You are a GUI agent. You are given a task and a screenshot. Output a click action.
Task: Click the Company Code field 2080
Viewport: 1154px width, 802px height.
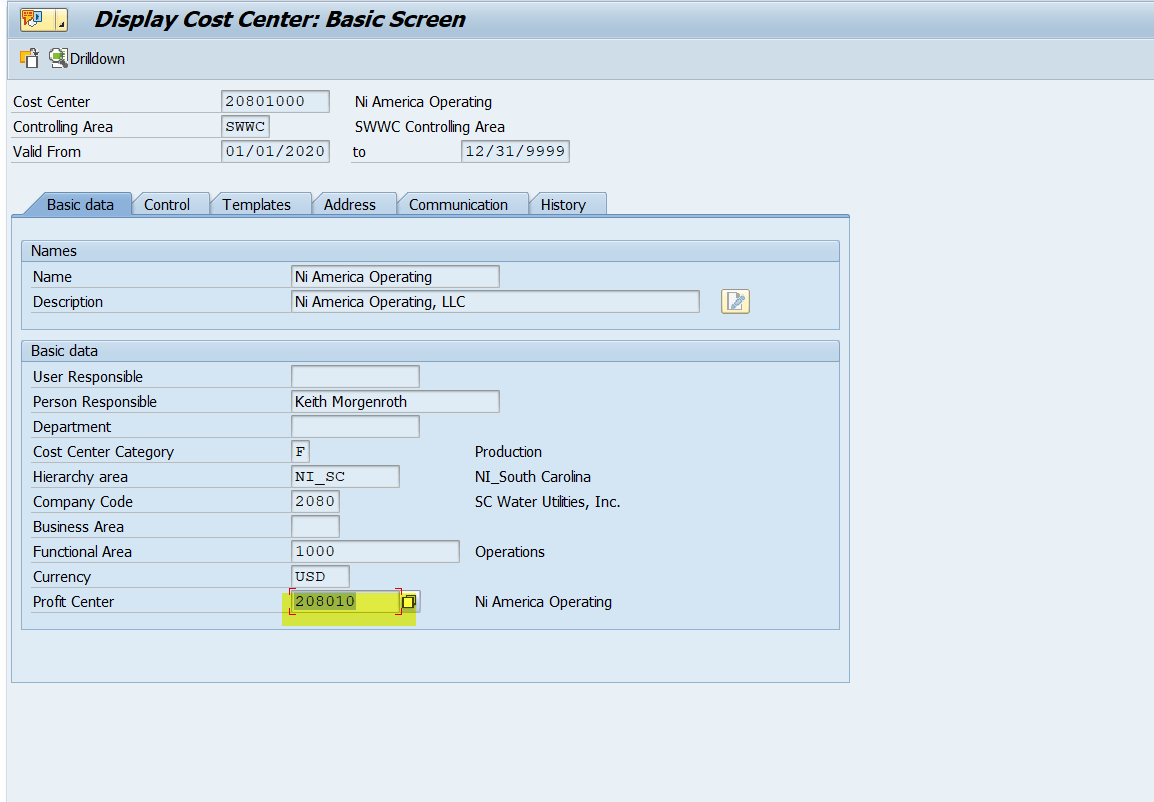tap(315, 502)
